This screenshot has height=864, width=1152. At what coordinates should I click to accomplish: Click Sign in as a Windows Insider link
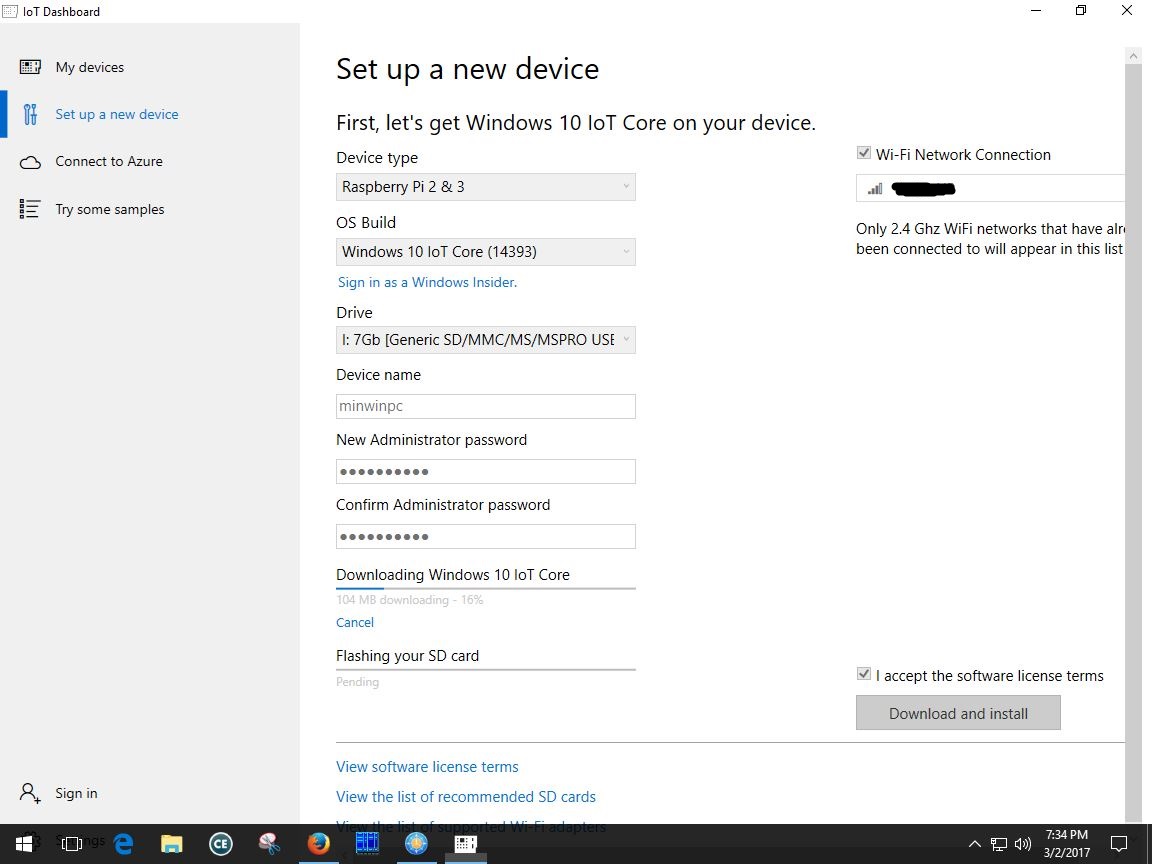click(428, 282)
